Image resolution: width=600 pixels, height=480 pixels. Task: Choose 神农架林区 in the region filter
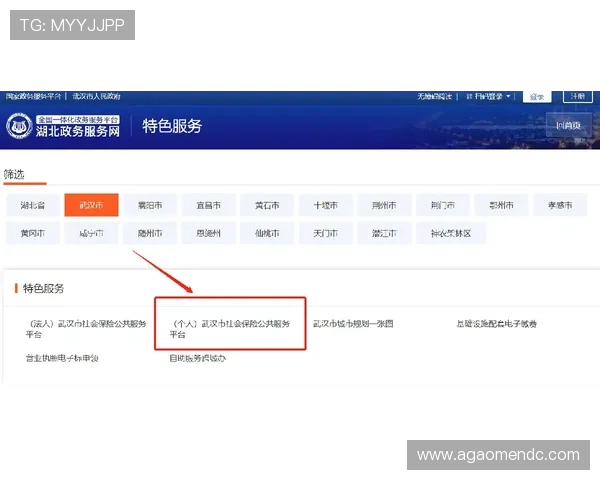[451, 233]
